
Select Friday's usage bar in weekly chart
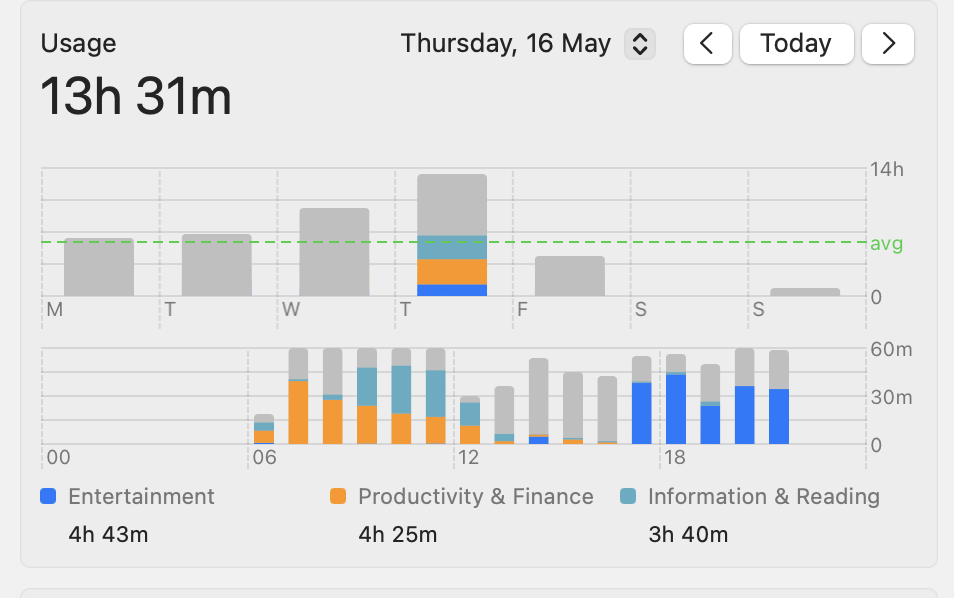click(x=570, y=276)
